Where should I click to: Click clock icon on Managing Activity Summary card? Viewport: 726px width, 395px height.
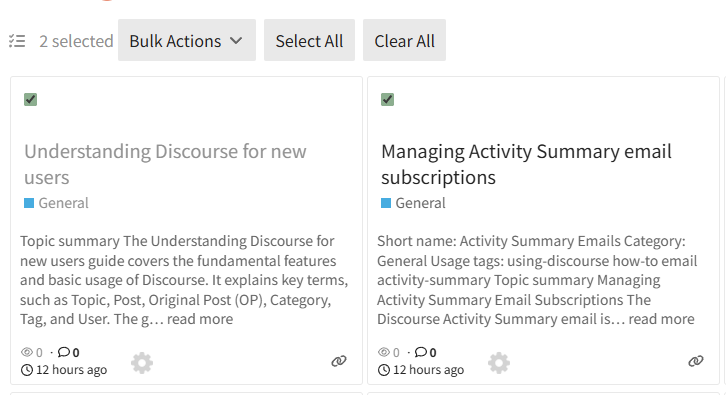click(x=384, y=370)
